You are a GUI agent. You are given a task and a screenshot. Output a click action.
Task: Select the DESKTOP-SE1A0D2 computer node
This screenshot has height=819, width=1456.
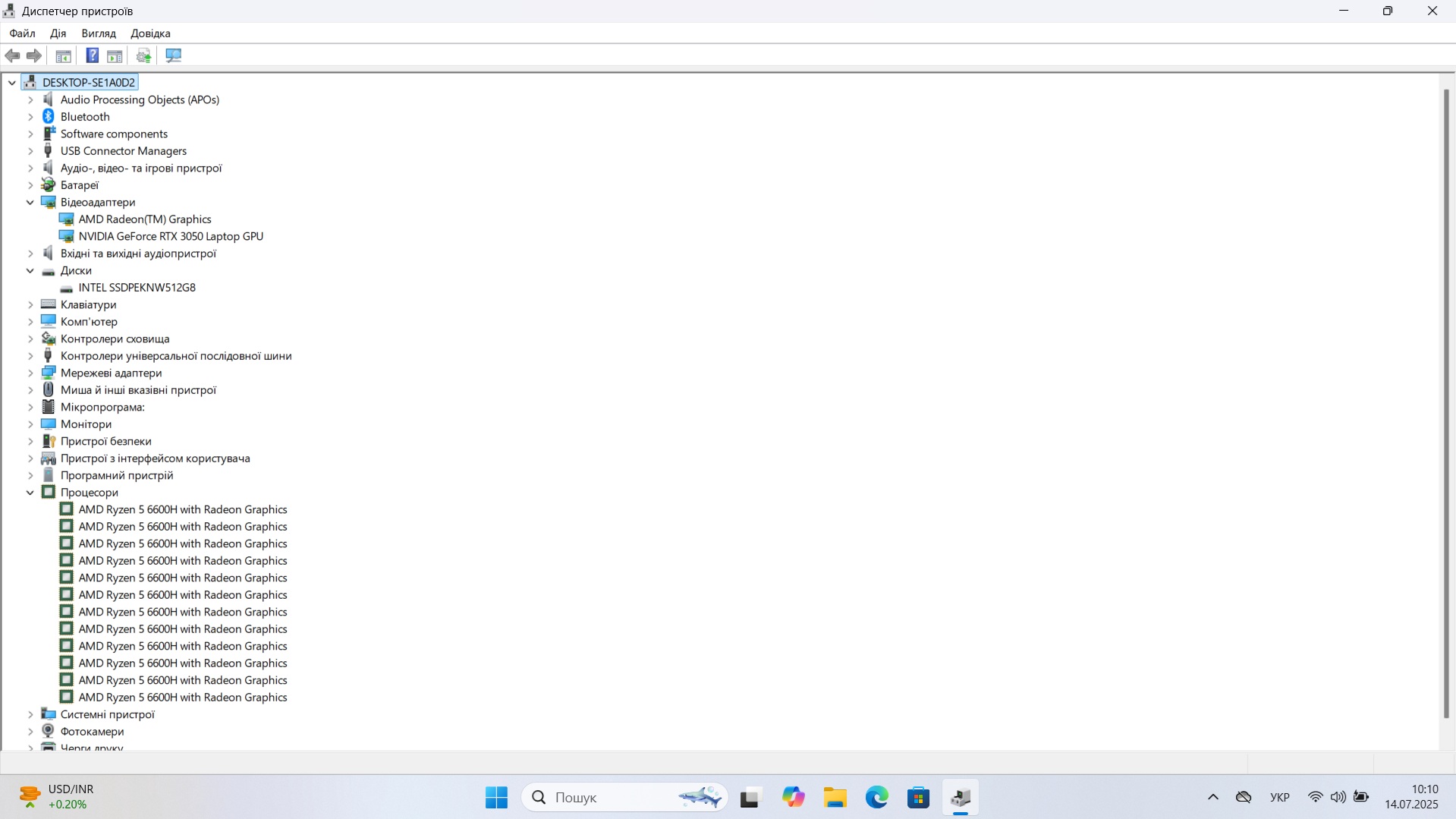point(89,82)
